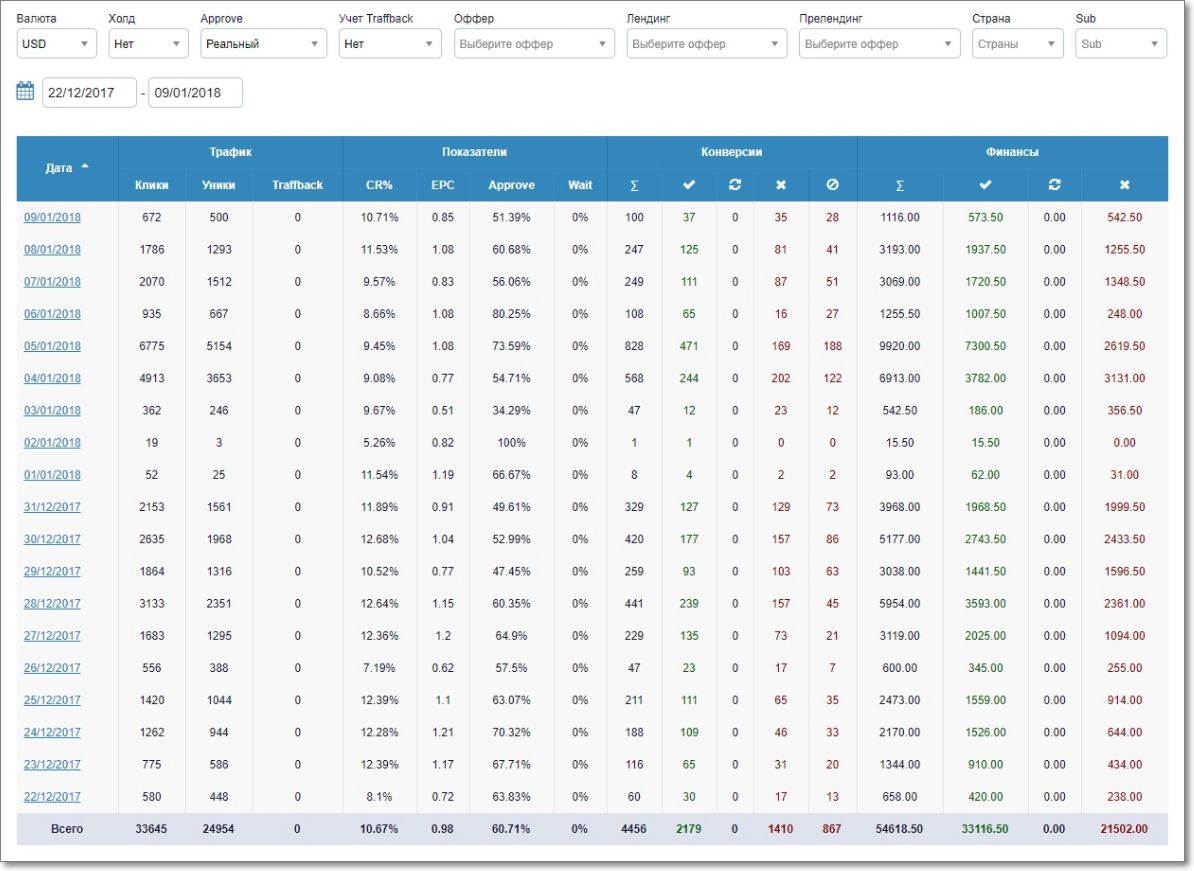Click the start date field 22/12/2017
1194x871 pixels.
[89, 92]
